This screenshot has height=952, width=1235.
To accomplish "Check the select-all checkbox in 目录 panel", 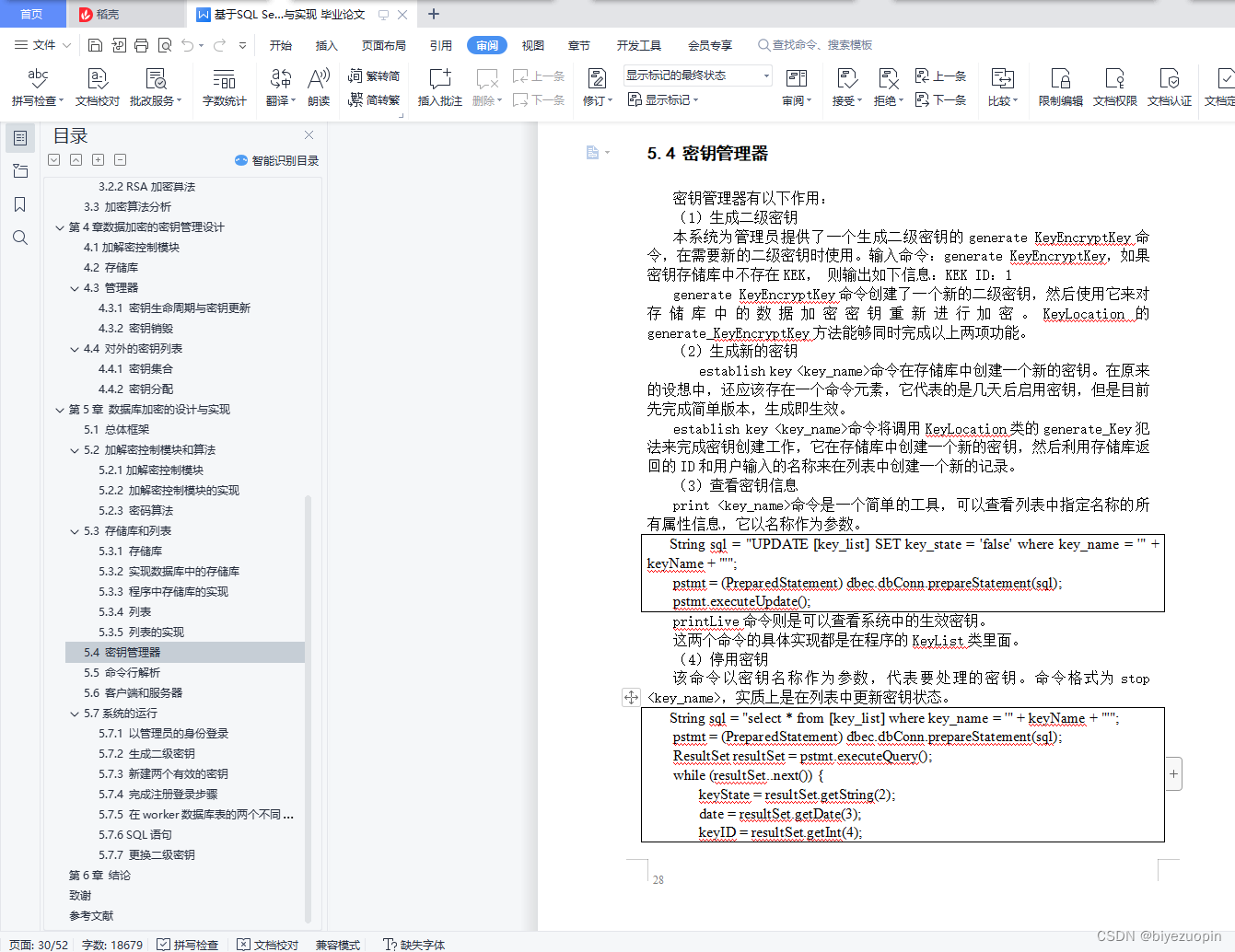I will [53, 159].
